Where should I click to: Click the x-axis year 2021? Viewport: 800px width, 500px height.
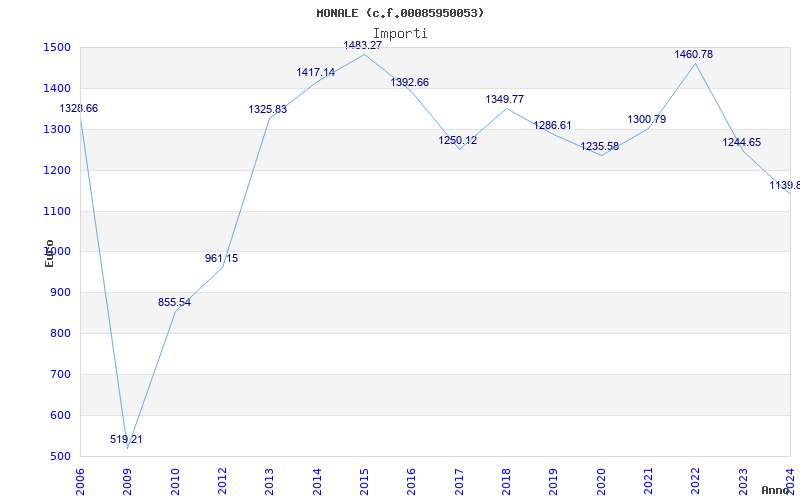[648, 482]
